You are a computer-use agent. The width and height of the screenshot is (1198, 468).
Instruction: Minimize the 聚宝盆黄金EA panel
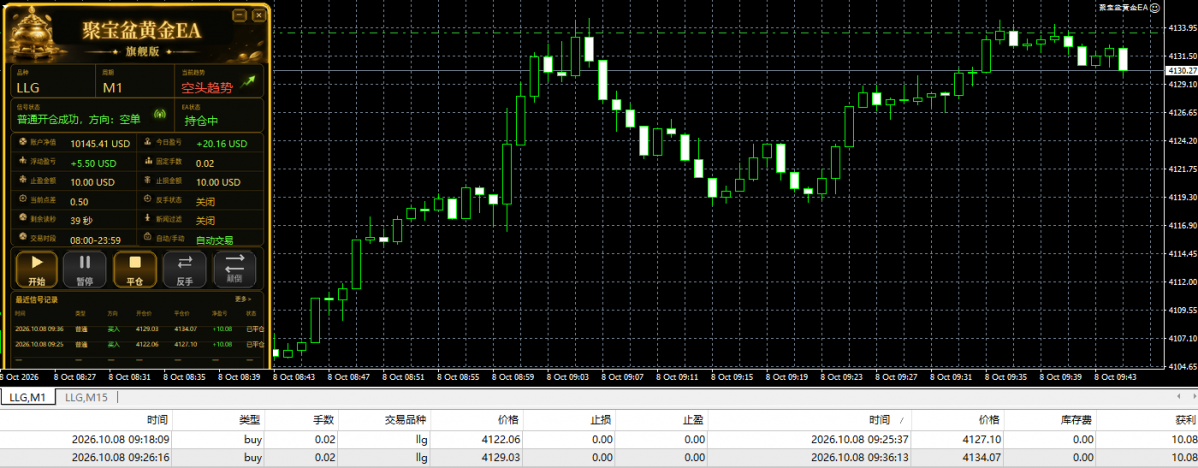click(x=241, y=15)
